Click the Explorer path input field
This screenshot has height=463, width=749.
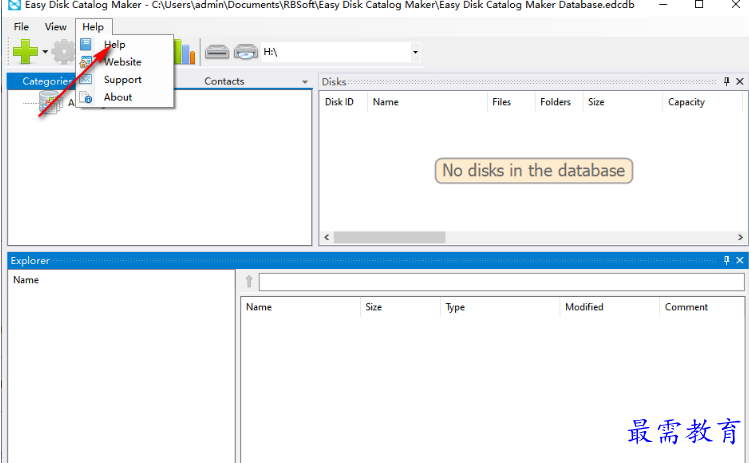[x=502, y=282]
